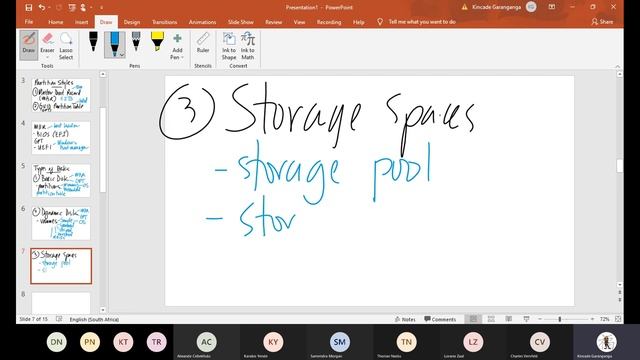Click the Redo button in the title bar
The width and height of the screenshot is (640, 360).
(60, 7)
